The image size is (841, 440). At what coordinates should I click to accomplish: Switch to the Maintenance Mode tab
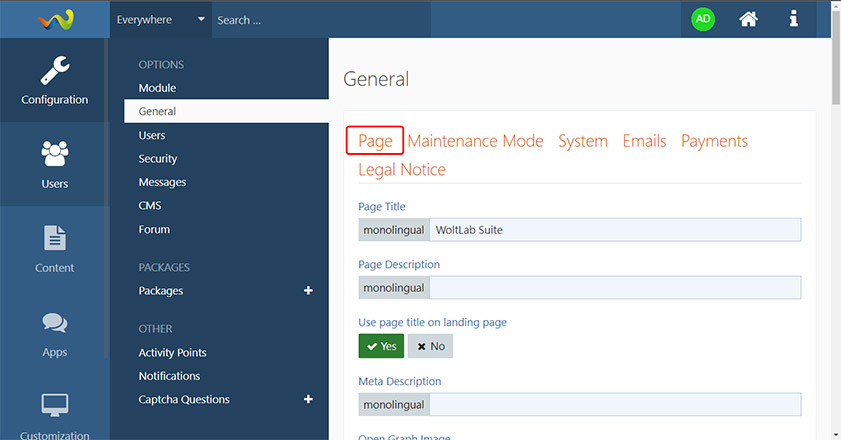click(475, 141)
